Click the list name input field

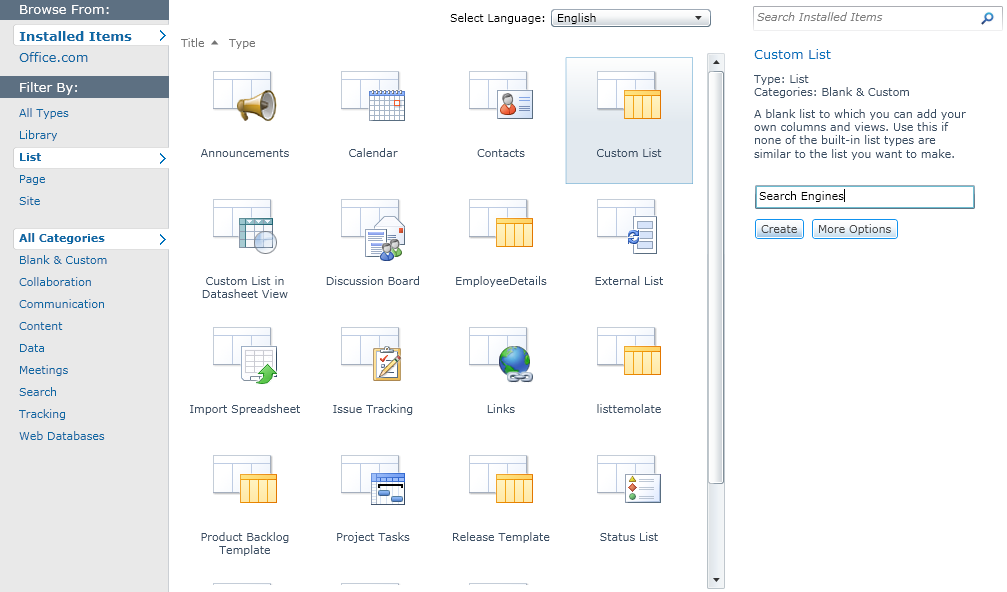(864, 197)
